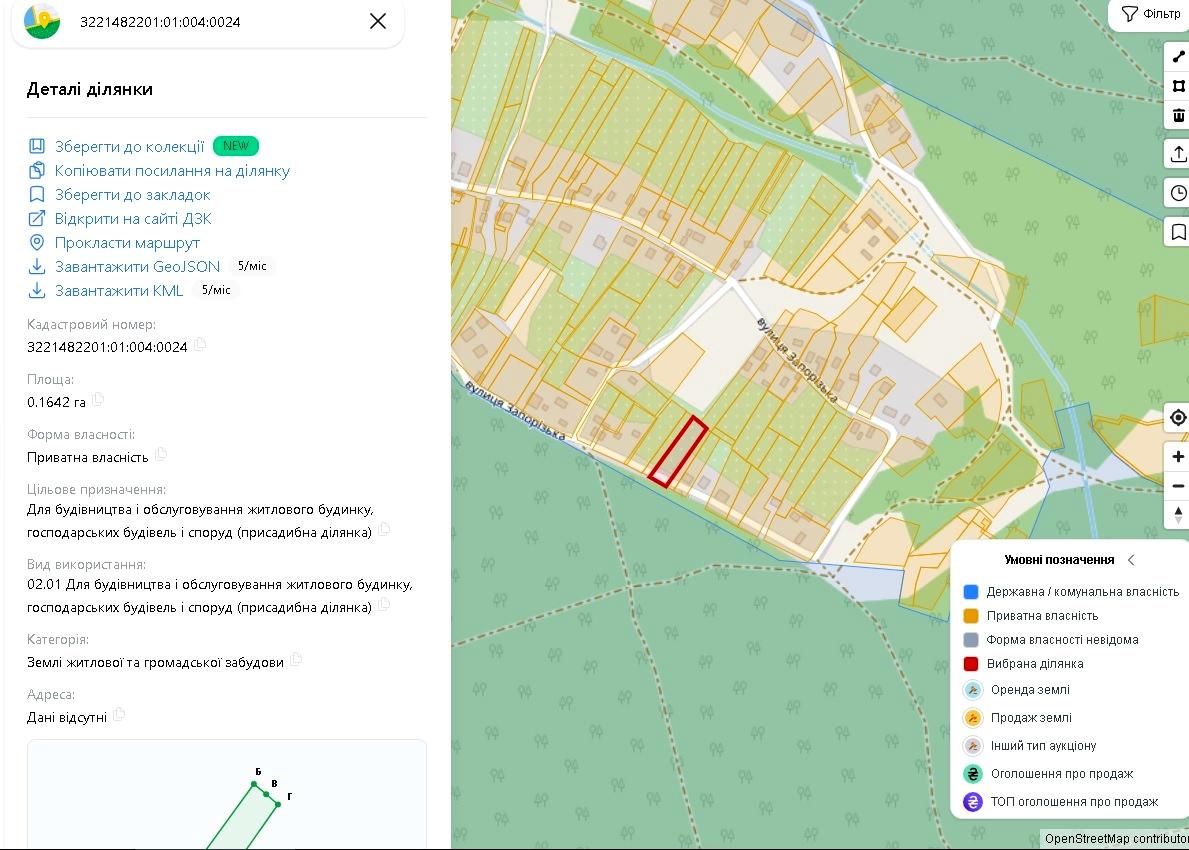
Task: Click Оголошення про продаж legend icon
Action: pyautogui.click(x=973, y=773)
